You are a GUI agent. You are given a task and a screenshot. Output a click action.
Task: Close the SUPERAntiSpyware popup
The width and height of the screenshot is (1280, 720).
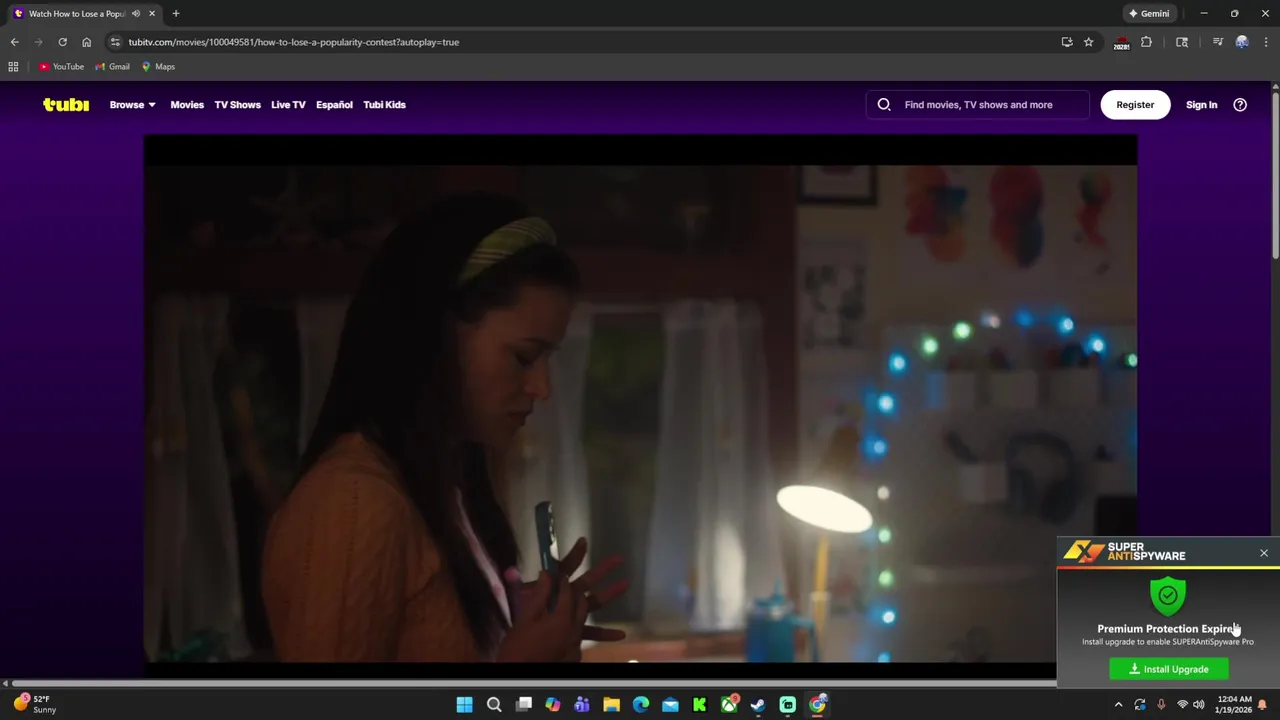[x=1264, y=553]
